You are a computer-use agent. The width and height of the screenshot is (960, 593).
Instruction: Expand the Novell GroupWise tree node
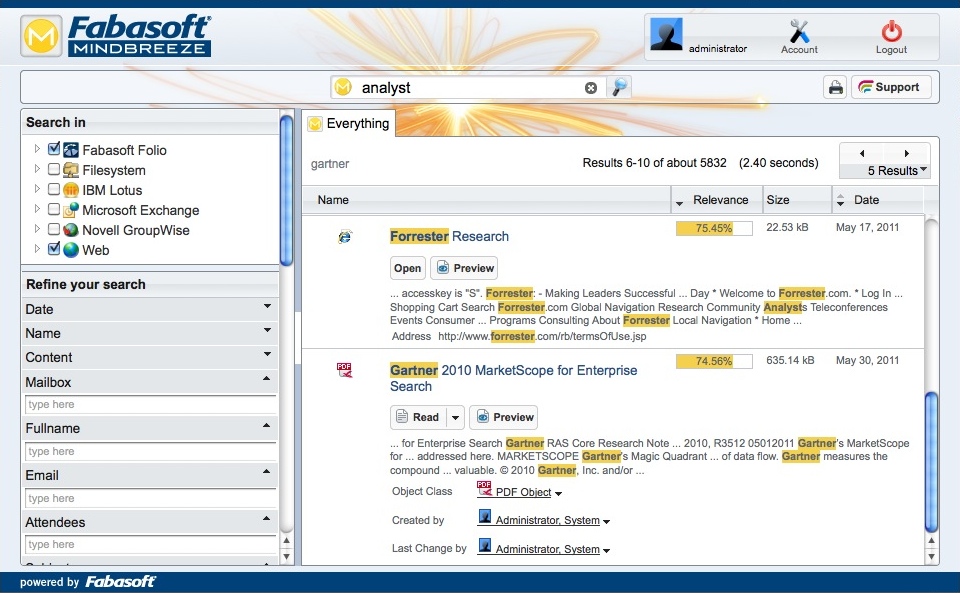tap(37, 229)
